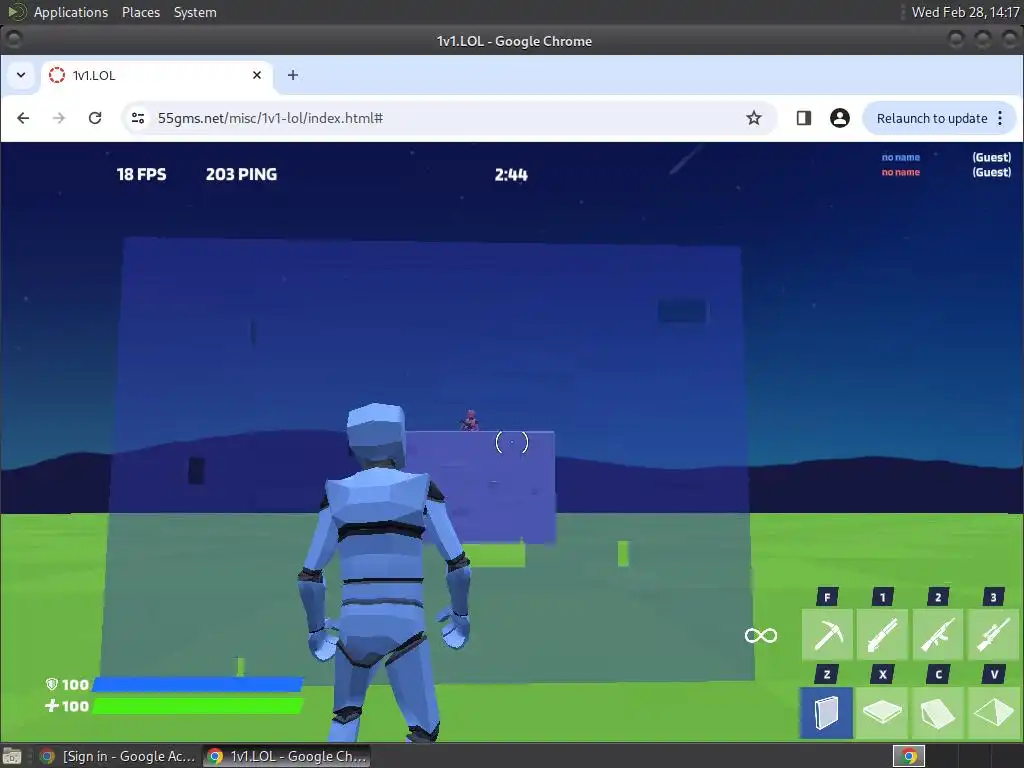Open the Chrome three-dot menu
The height and width of the screenshot is (768, 1024).
1000,118
